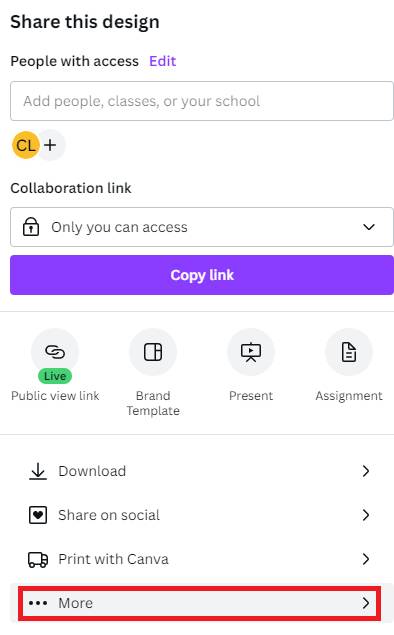Viewport: 394px width, 635px height.
Task: Open the Assignment document icon
Action: (x=349, y=352)
